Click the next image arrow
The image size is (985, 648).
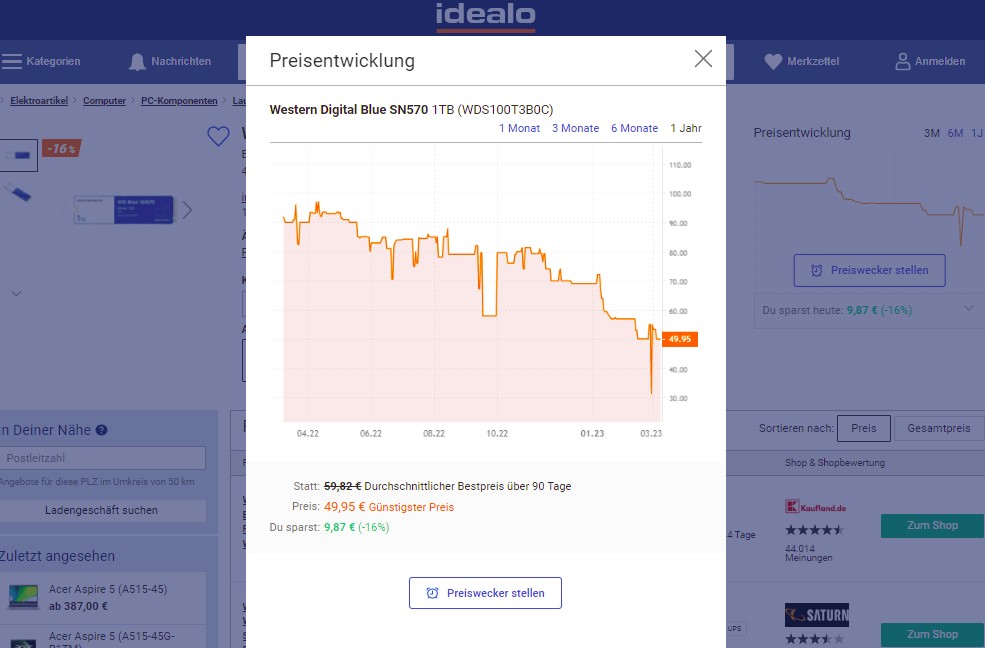(187, 210)
